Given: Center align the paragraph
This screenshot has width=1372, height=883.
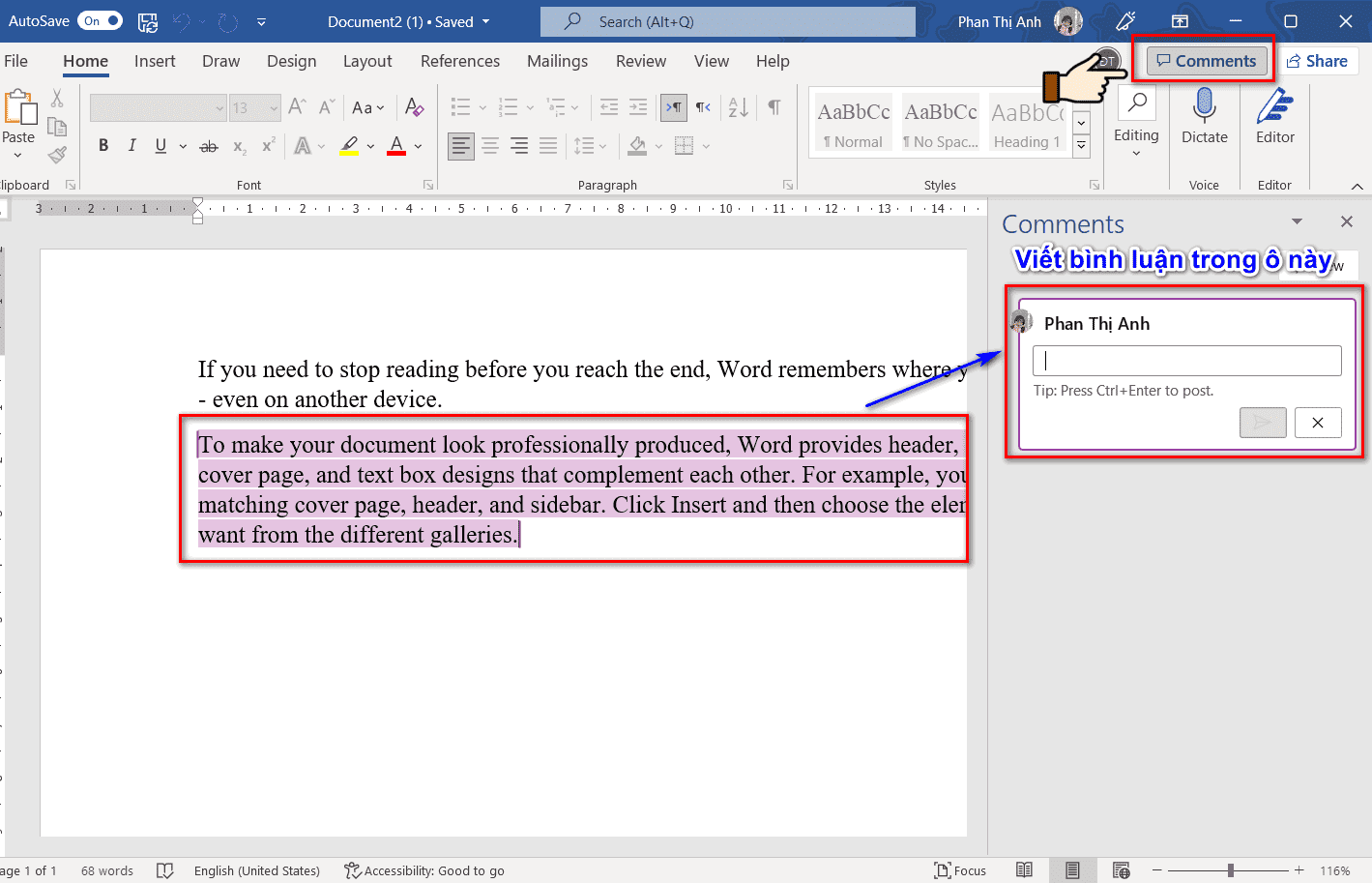Looking at the screenshot, I should 490,146.
